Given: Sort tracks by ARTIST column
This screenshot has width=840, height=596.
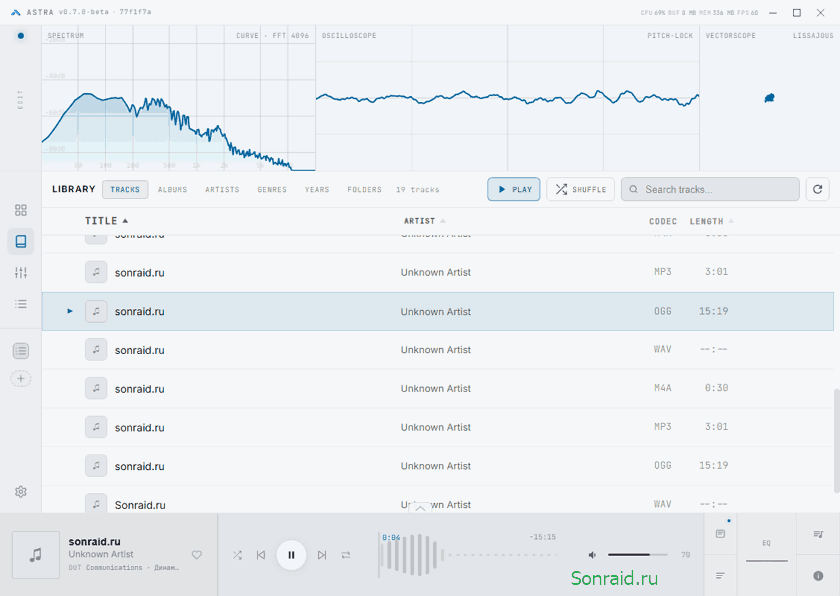Looking at the screenshot, I should pos(424,221).
